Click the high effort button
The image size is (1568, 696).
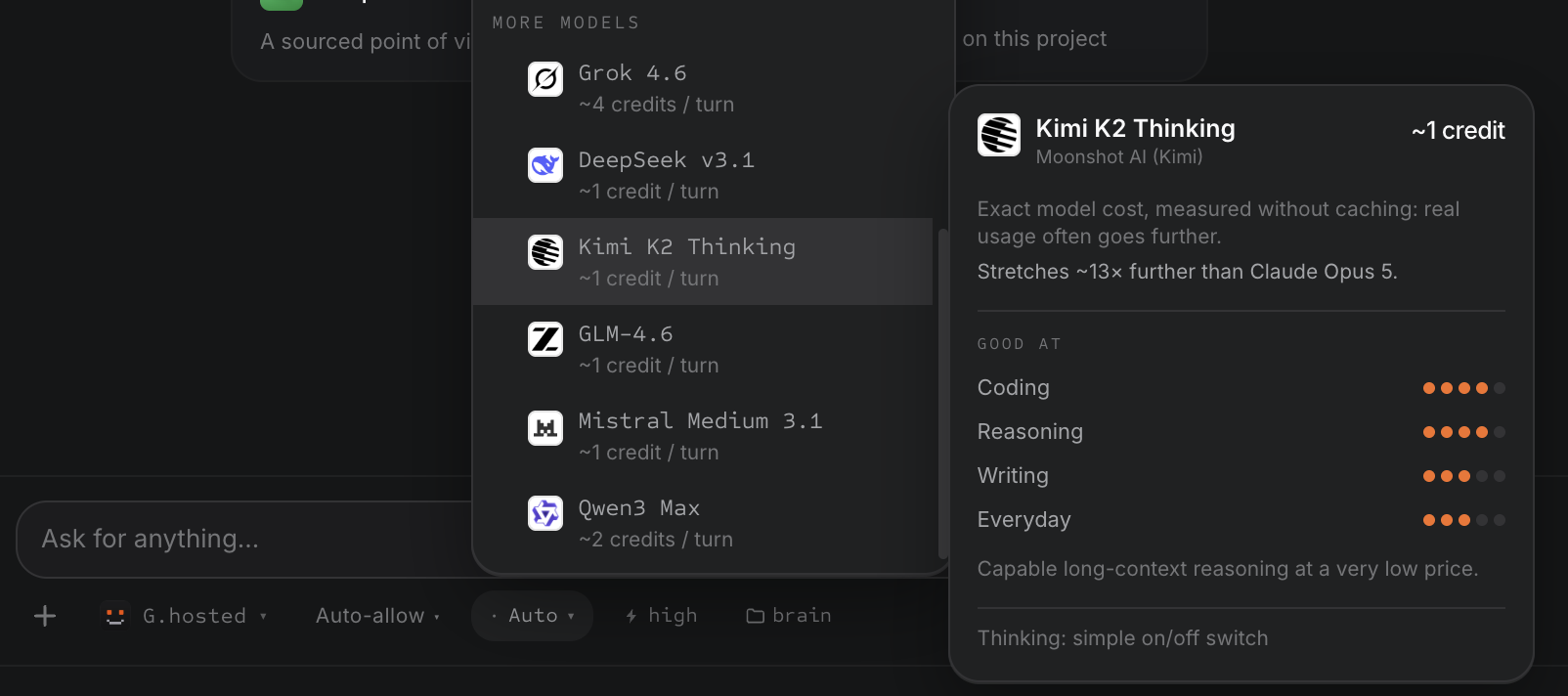pos(662,616)
